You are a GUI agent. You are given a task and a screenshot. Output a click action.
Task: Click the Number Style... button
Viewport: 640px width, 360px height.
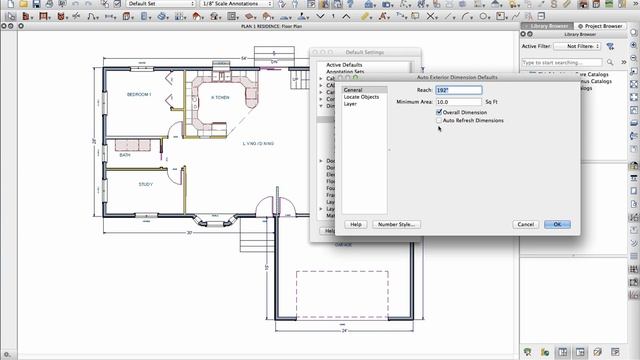(396, 224)
